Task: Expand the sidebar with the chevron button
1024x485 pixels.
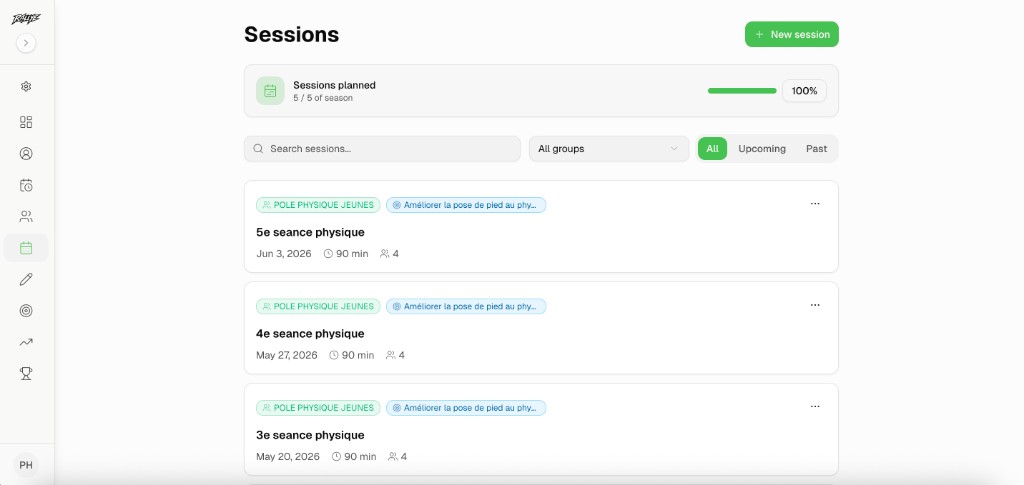Action: click(26, 43)
